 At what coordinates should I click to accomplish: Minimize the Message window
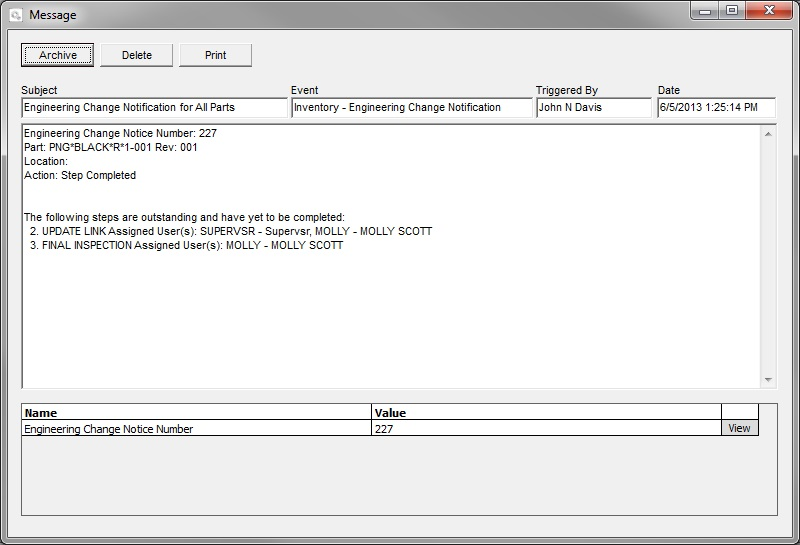(705, 11)
